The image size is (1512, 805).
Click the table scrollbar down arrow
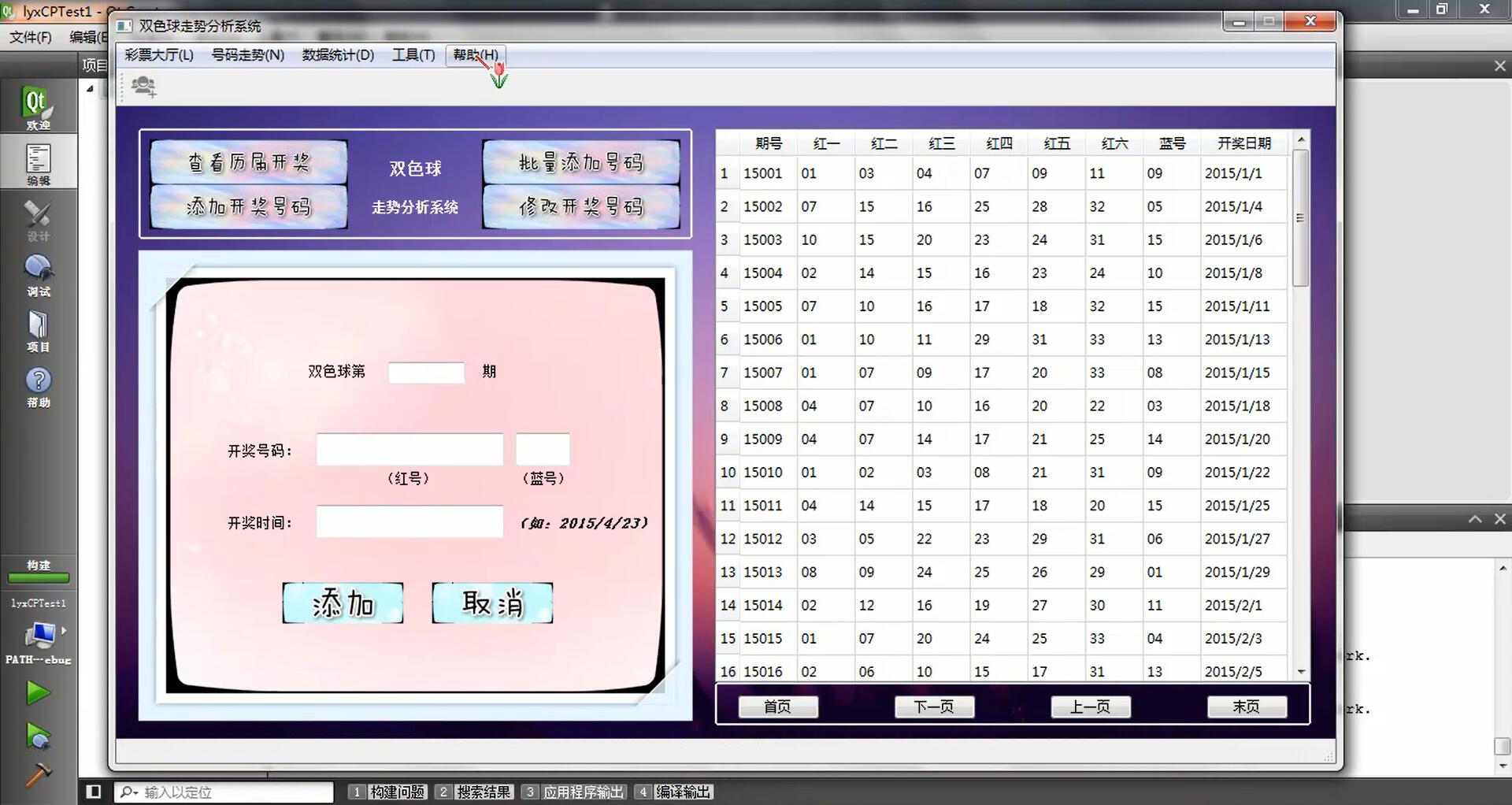click(1301, 672)
